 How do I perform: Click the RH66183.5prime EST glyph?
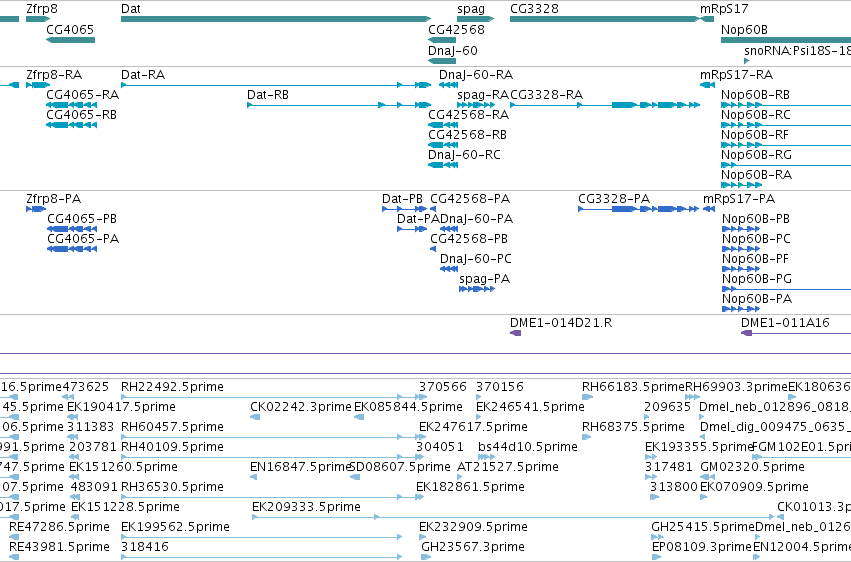(587, 397)
